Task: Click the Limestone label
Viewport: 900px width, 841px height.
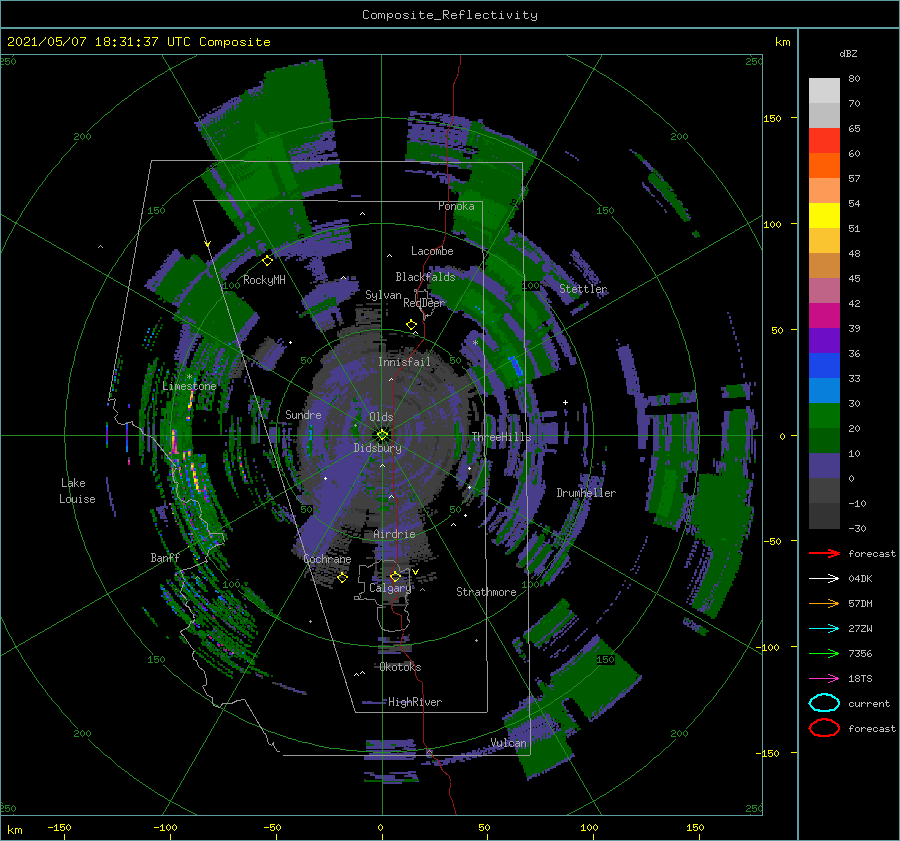Action: [189, 386]
